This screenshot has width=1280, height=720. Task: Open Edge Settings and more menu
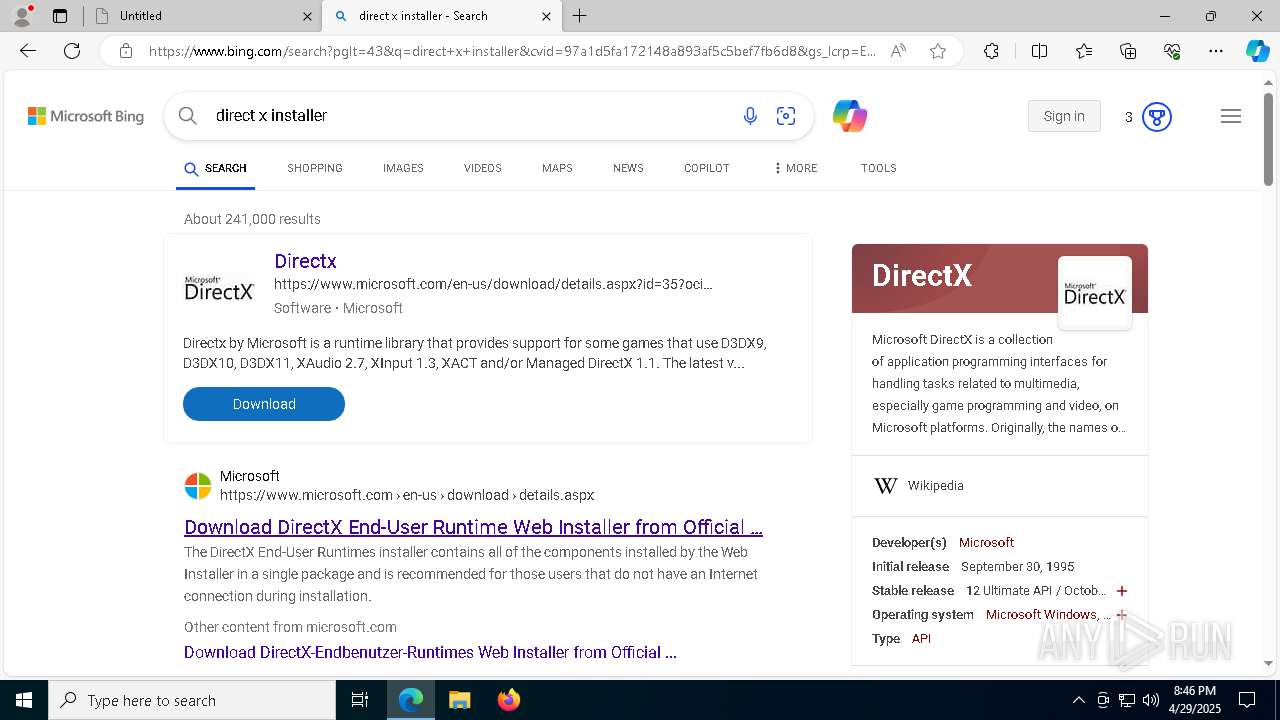[1216, 51]
